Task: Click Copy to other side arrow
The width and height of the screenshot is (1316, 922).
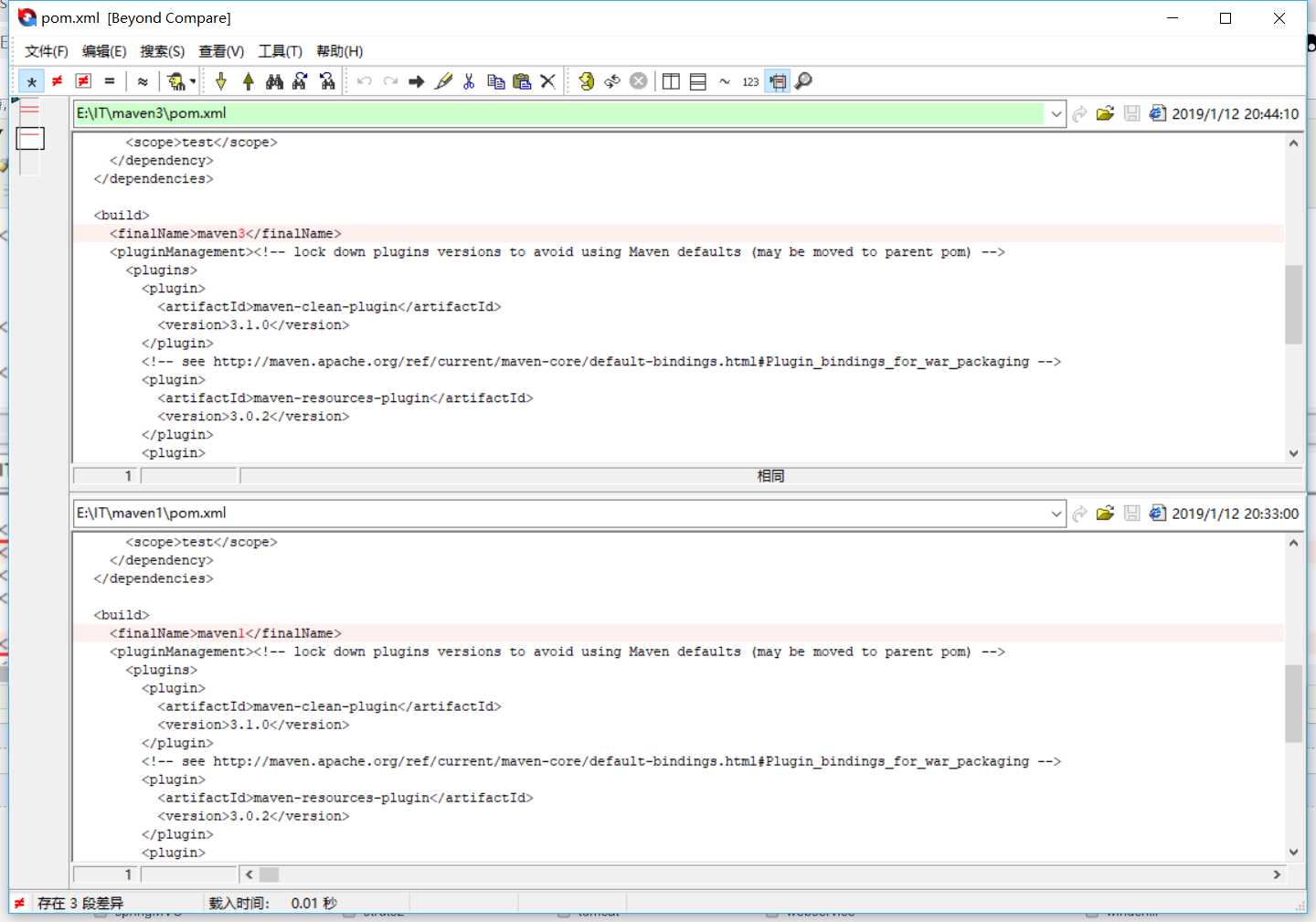Action: click(x=417, y=81)
